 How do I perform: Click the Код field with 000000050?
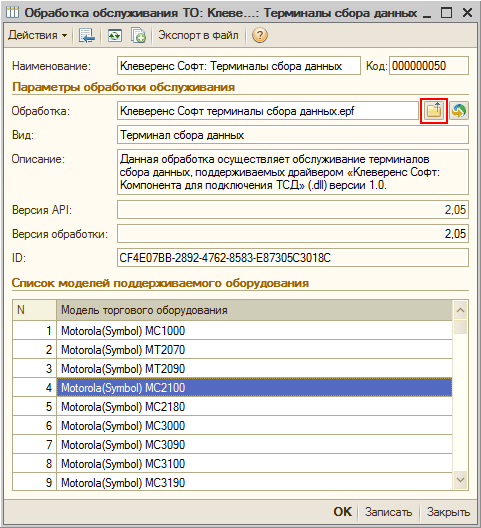point(429,66)
